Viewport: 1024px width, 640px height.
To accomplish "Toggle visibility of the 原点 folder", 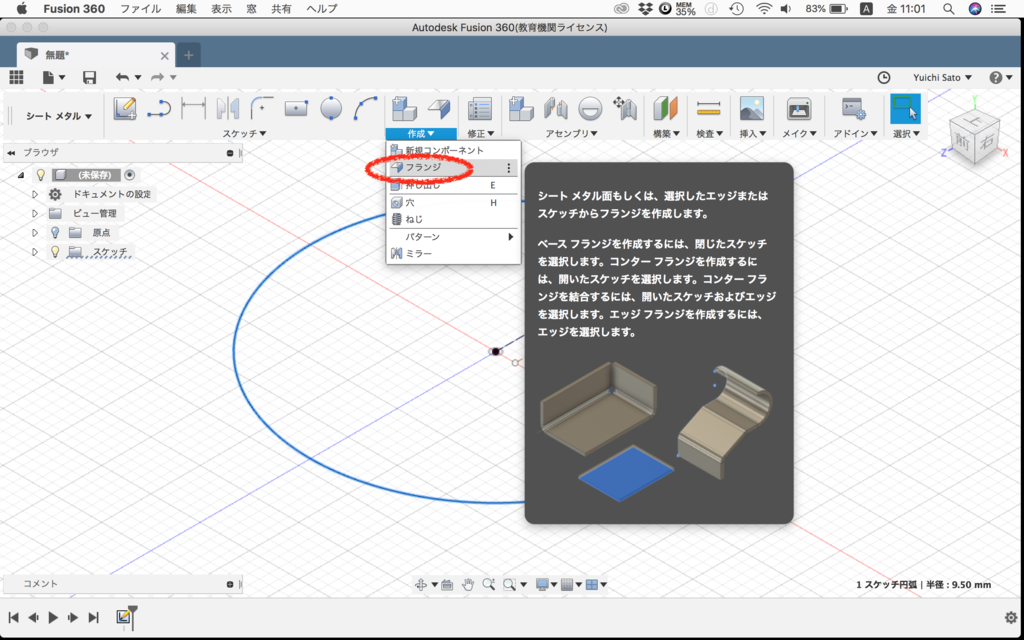I will pyautogui.click(x=55, y=233).
